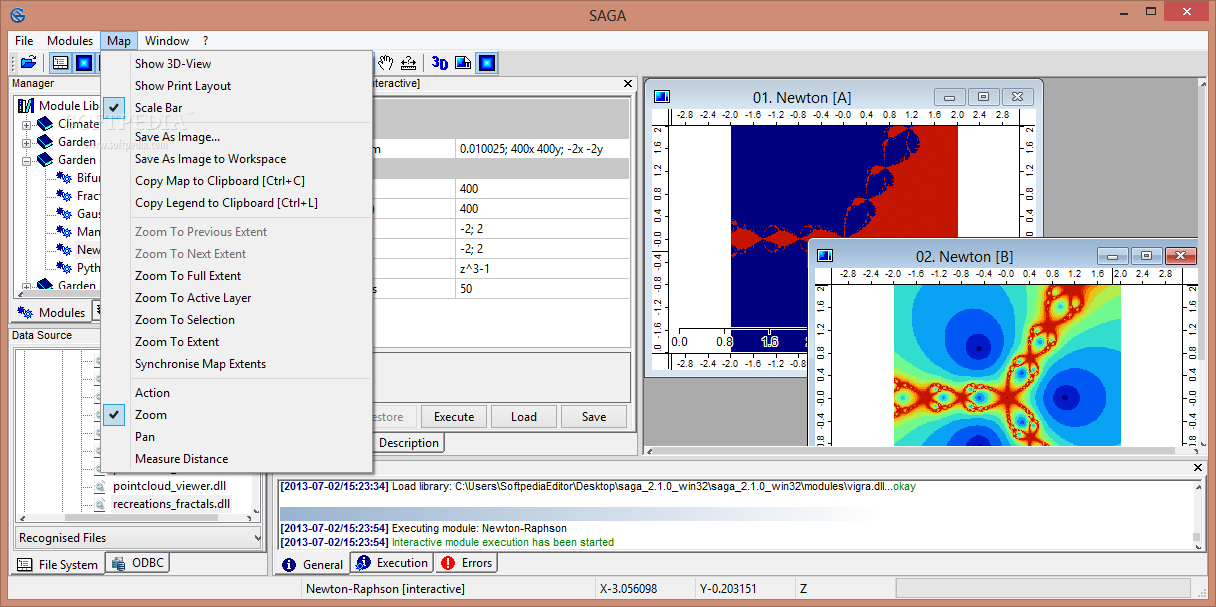The height and width of the screenshot is (607, 1216).
Task: Click the Climate library book icon
Action: pos(45,124)
